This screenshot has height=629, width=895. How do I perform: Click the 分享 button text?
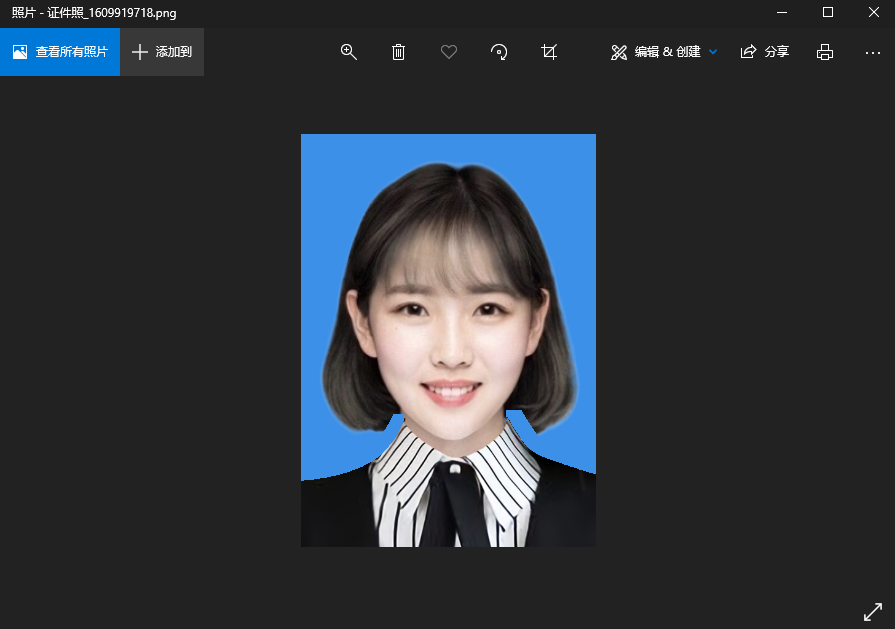[777, 52]
